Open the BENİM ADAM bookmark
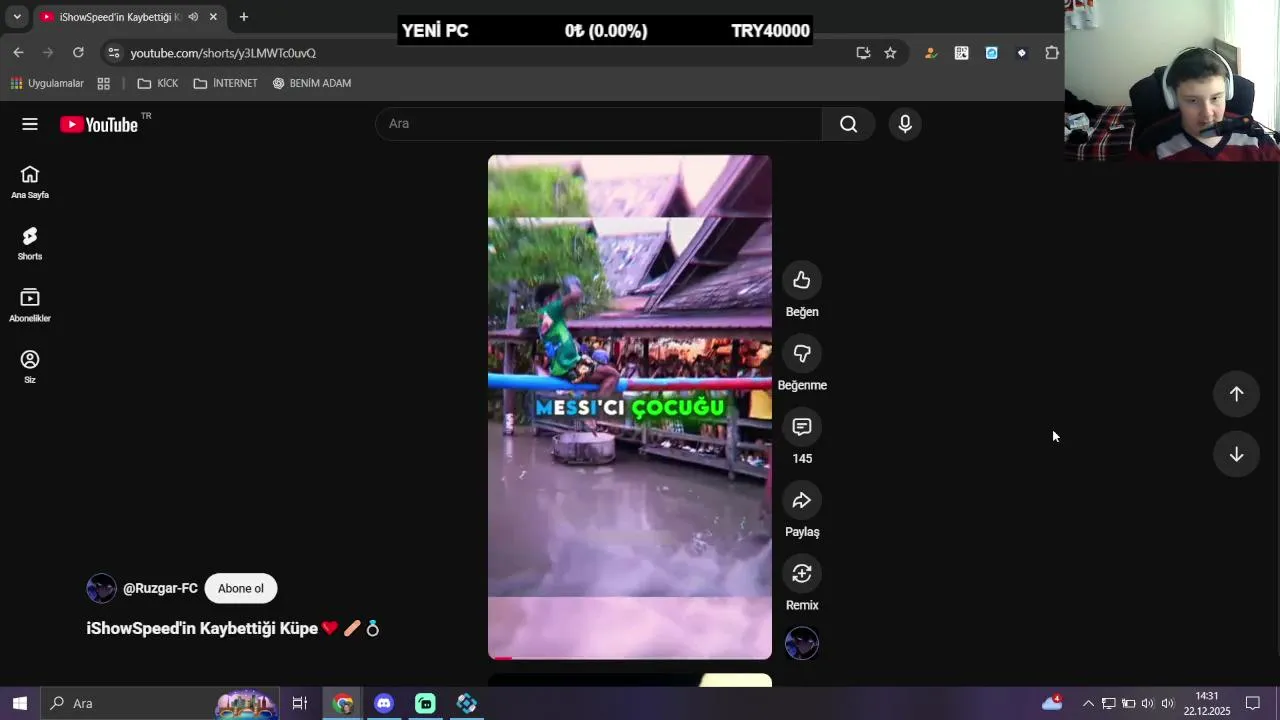1280x720 pixels. pos(312,83)
